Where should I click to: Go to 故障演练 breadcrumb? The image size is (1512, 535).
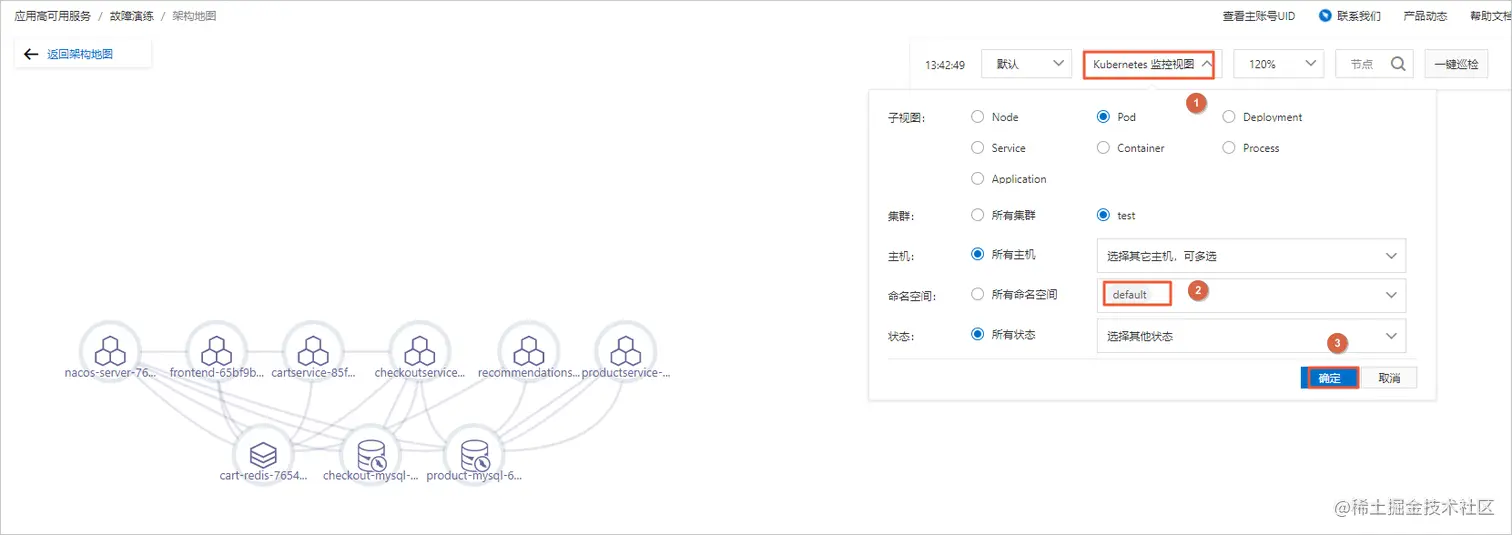132,16
